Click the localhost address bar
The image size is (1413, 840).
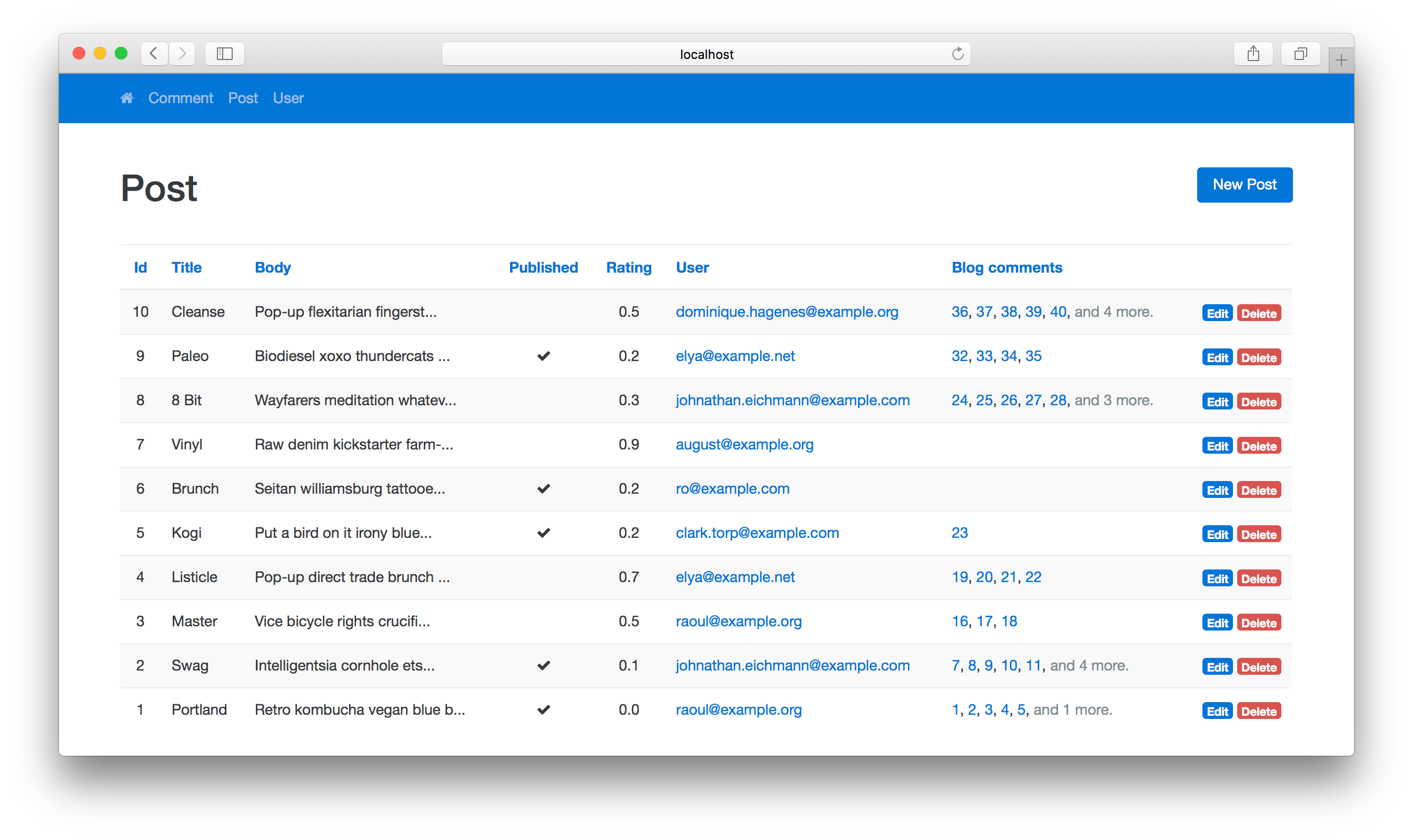(x=705, y=54)
